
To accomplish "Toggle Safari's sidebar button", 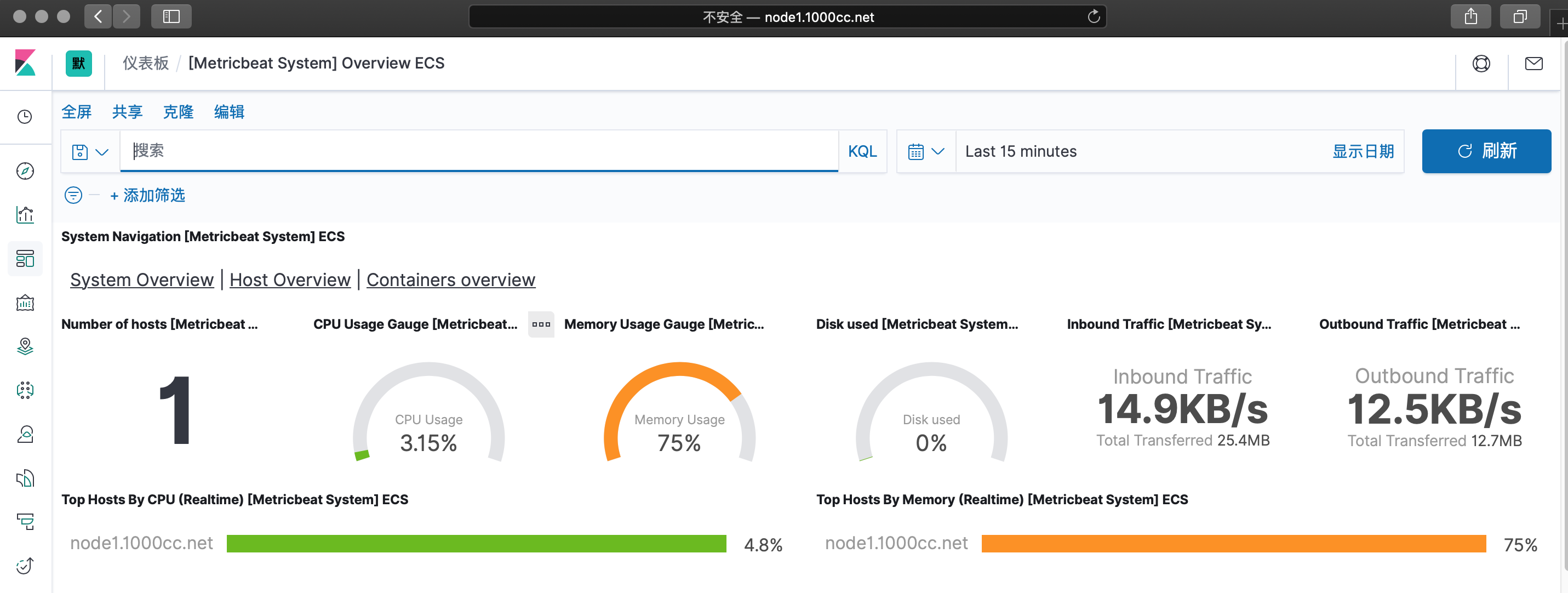I will (x=171, y=16).
